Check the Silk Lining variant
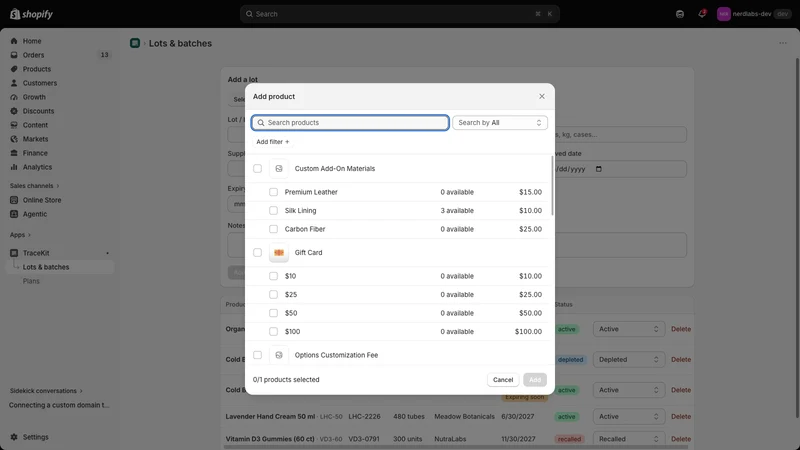This screenshot has width=800, height=450. click(x=273, y=210)
